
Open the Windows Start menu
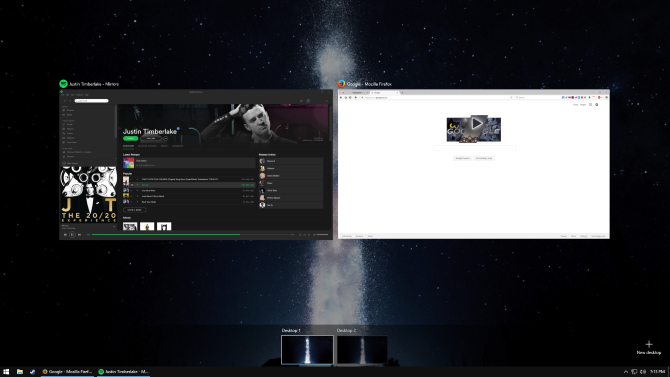coord(6,372)
